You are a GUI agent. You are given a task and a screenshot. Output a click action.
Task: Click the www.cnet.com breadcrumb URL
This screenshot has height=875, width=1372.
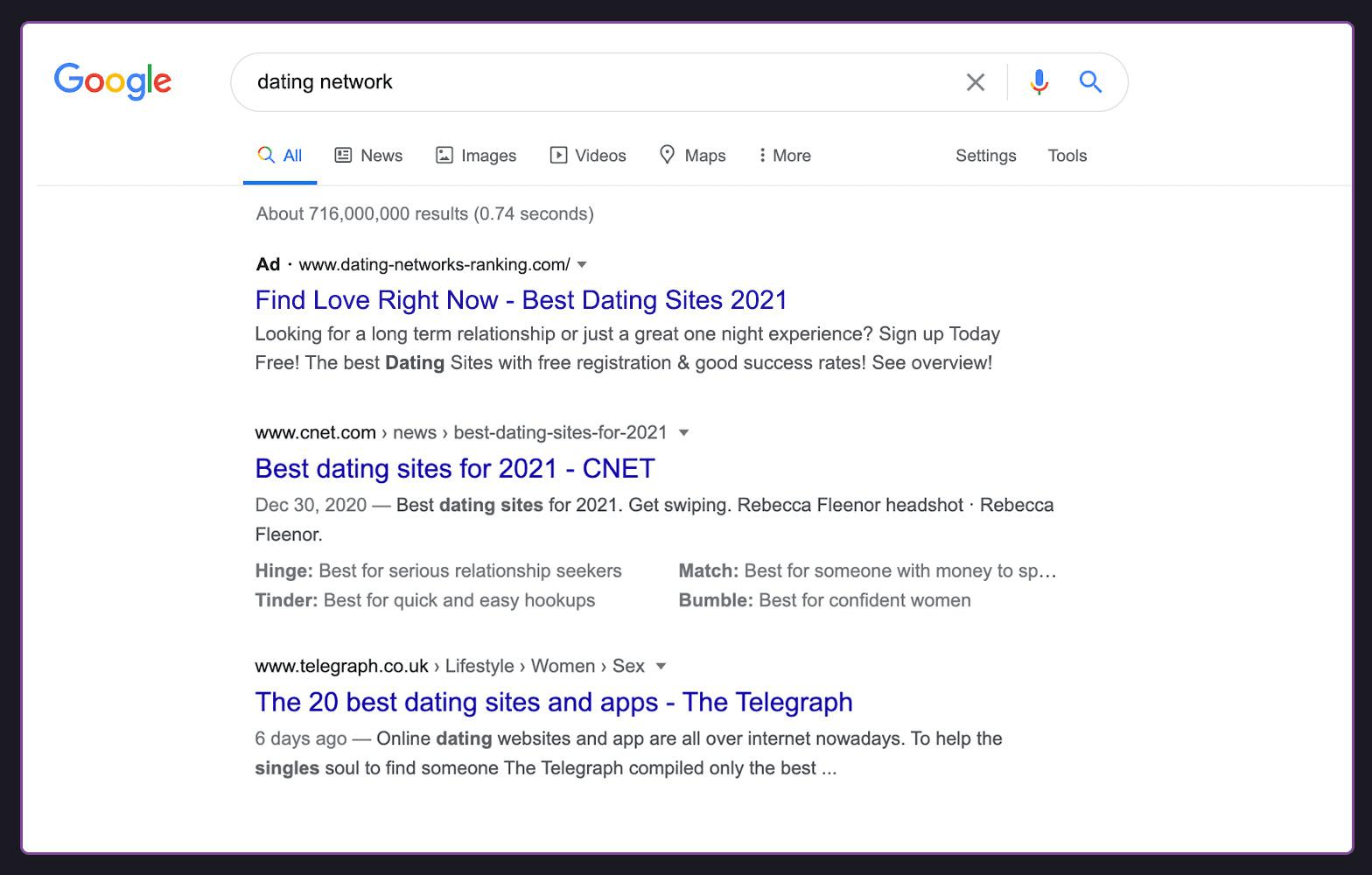pos(315,432)
